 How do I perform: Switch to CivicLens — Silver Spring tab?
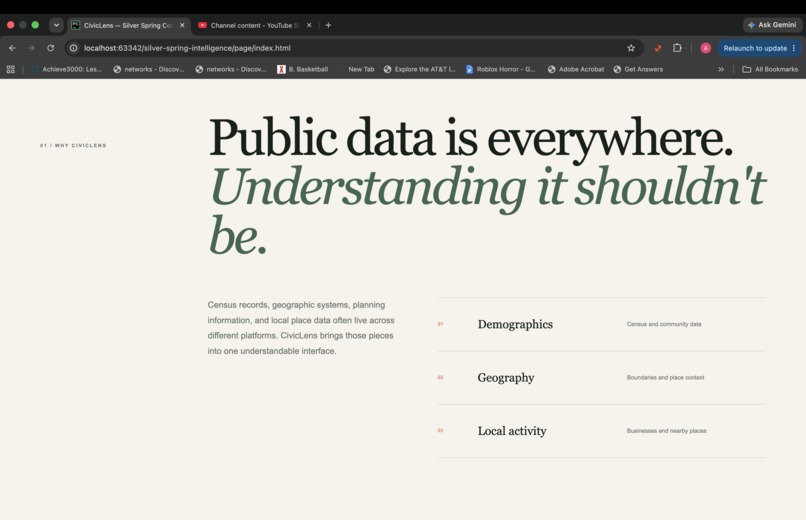(x=129, y=25)
